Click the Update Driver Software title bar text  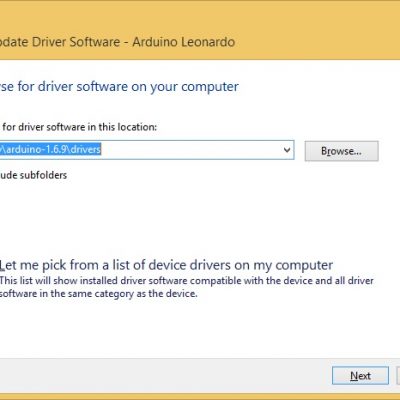point(60,42)
